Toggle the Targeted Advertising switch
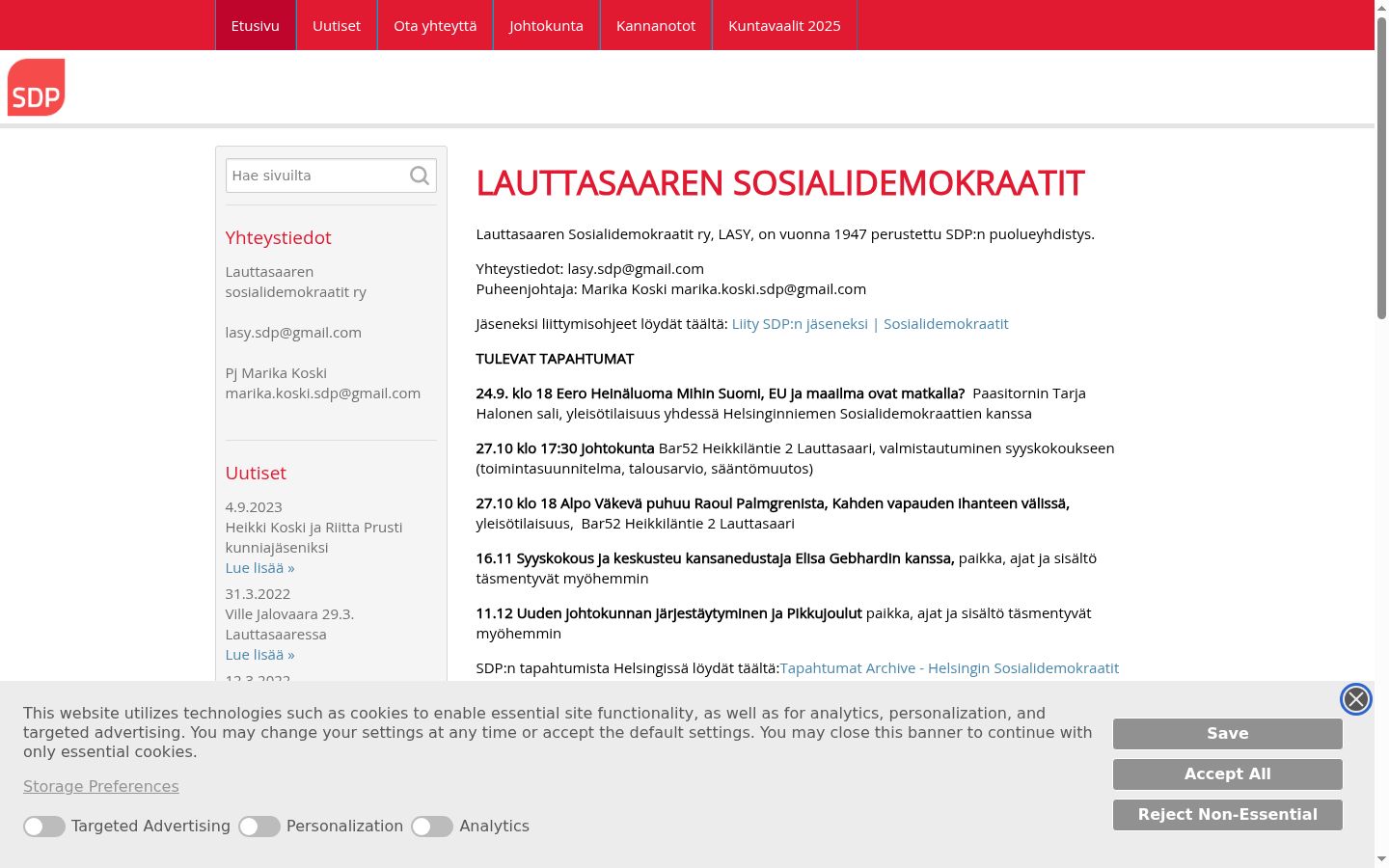Image resolution: width=1389 pixels, height=868 pixels. coord(44,827)
